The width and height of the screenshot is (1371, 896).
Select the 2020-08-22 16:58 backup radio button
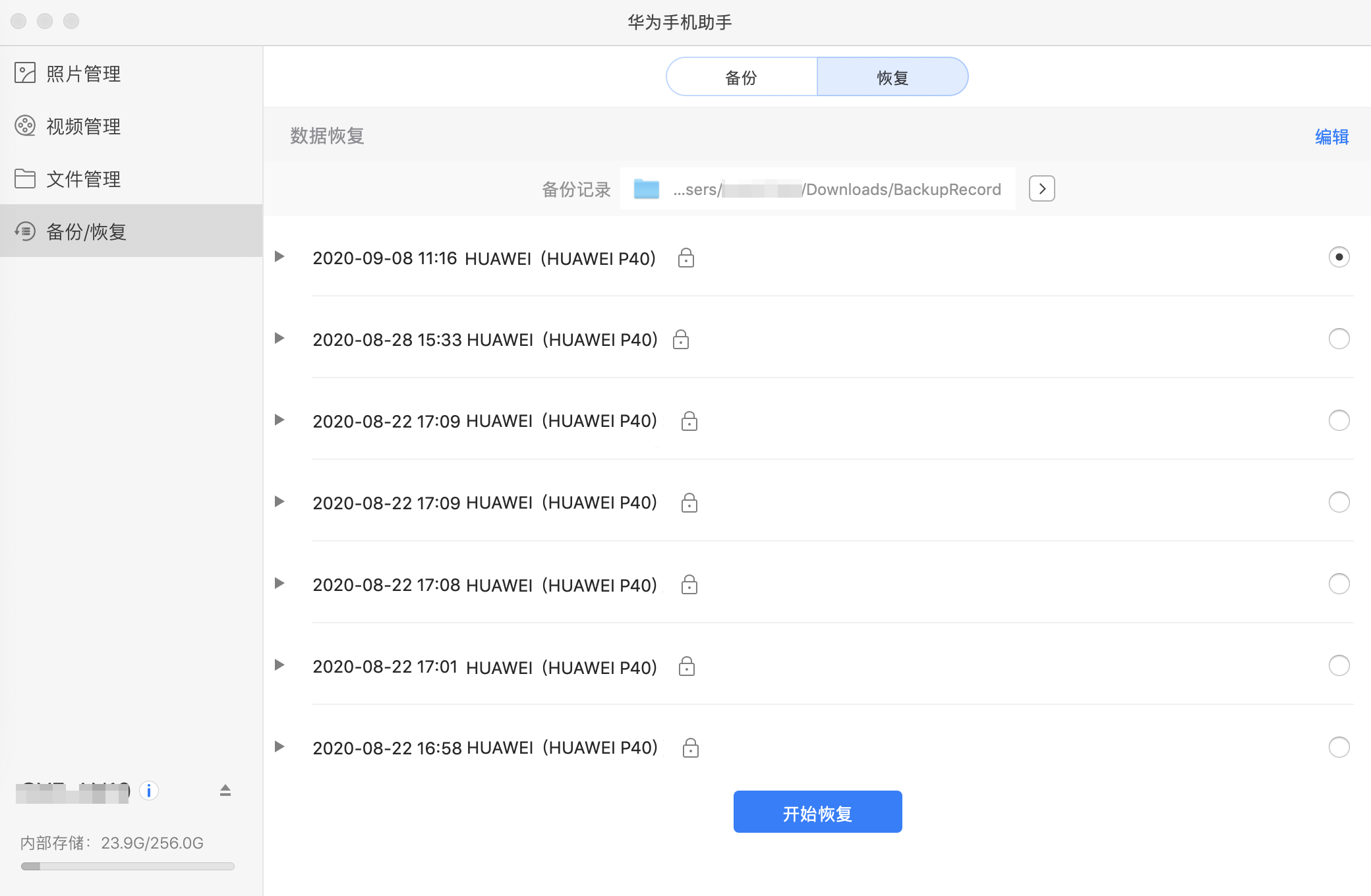pos(1338,747)
